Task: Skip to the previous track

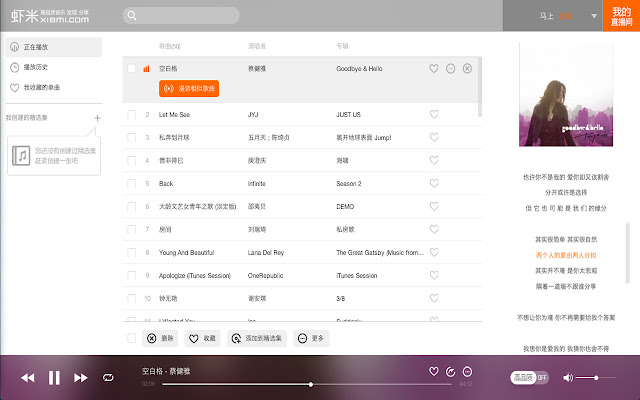Action: point(28,378)
